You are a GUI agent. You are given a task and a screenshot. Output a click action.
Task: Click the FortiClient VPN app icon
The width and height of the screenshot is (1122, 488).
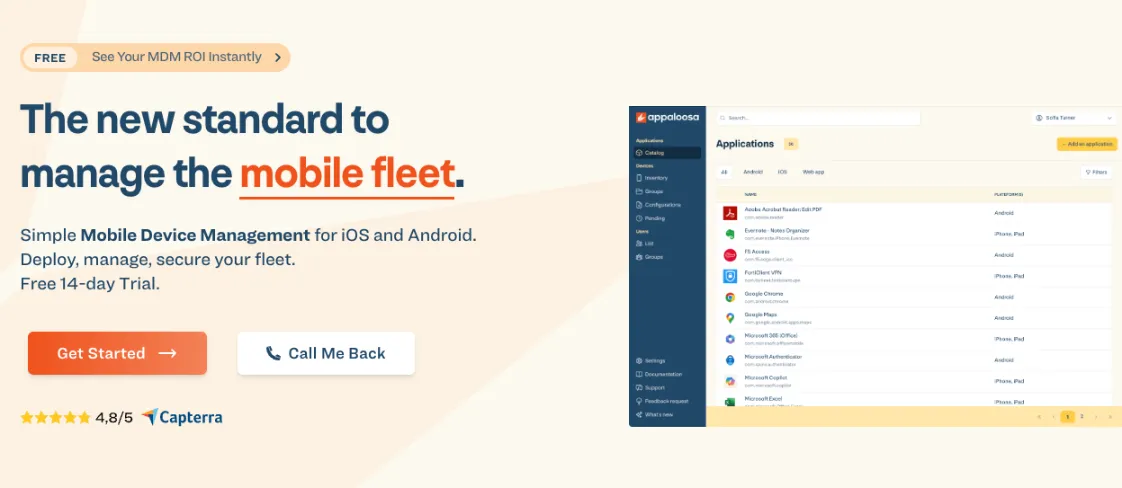[x=730, y=276]
